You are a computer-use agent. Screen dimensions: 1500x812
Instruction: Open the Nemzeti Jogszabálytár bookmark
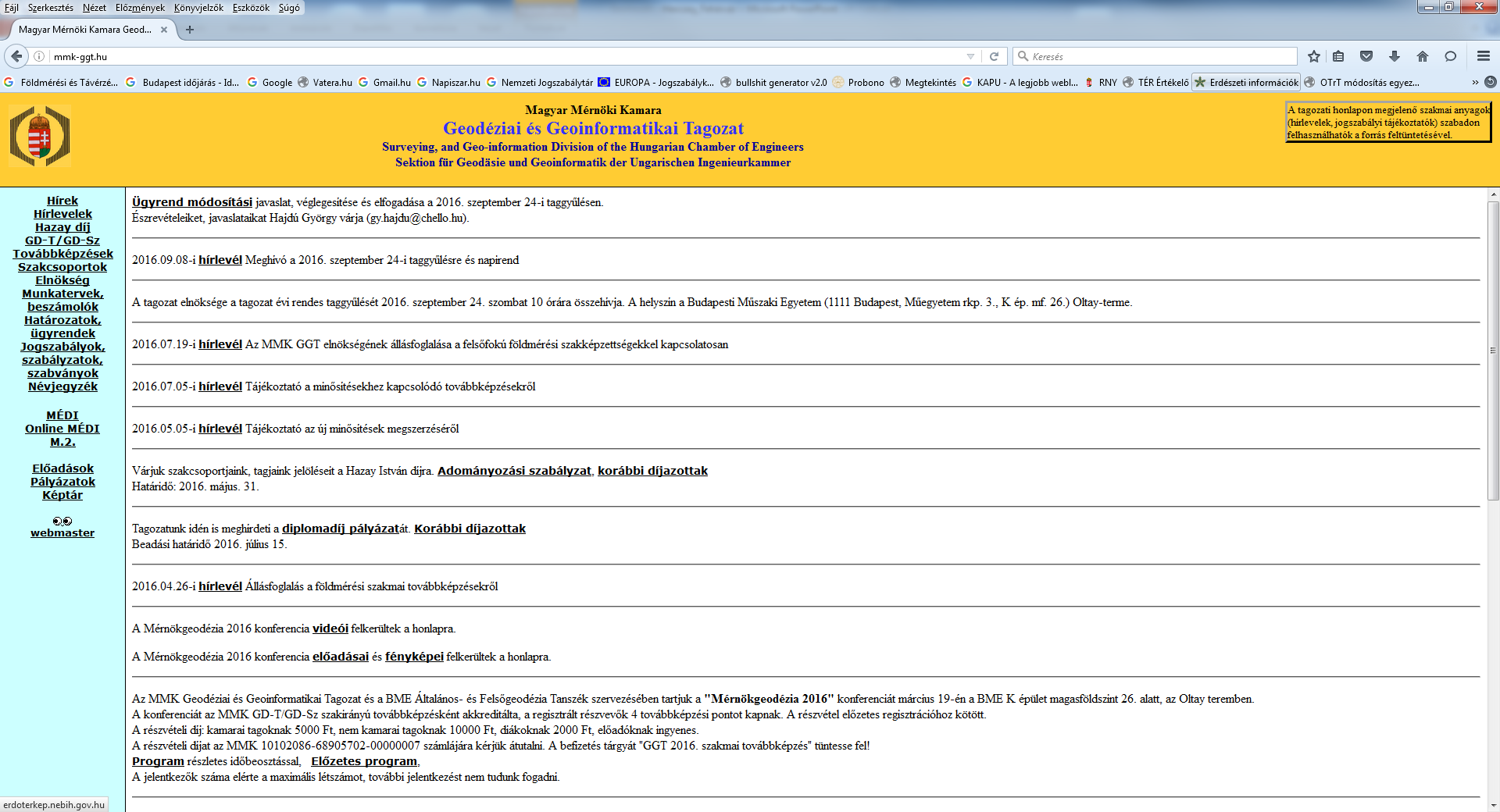click(x=540, y=82)
